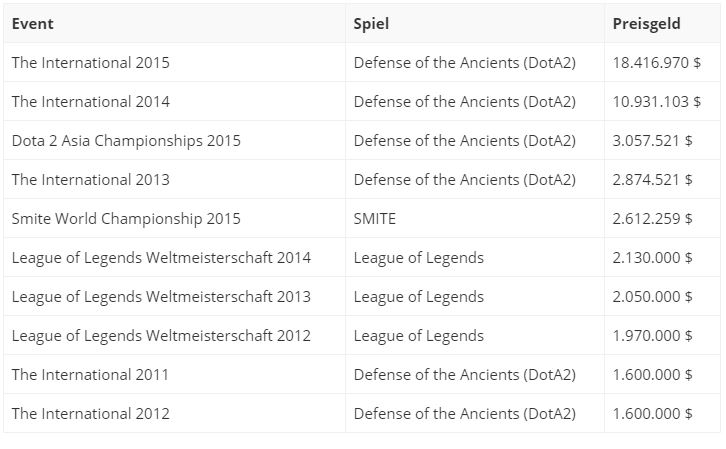The image size is (726, 449).
Task: Click The International 2011 event cell
Action: [91, 374]
